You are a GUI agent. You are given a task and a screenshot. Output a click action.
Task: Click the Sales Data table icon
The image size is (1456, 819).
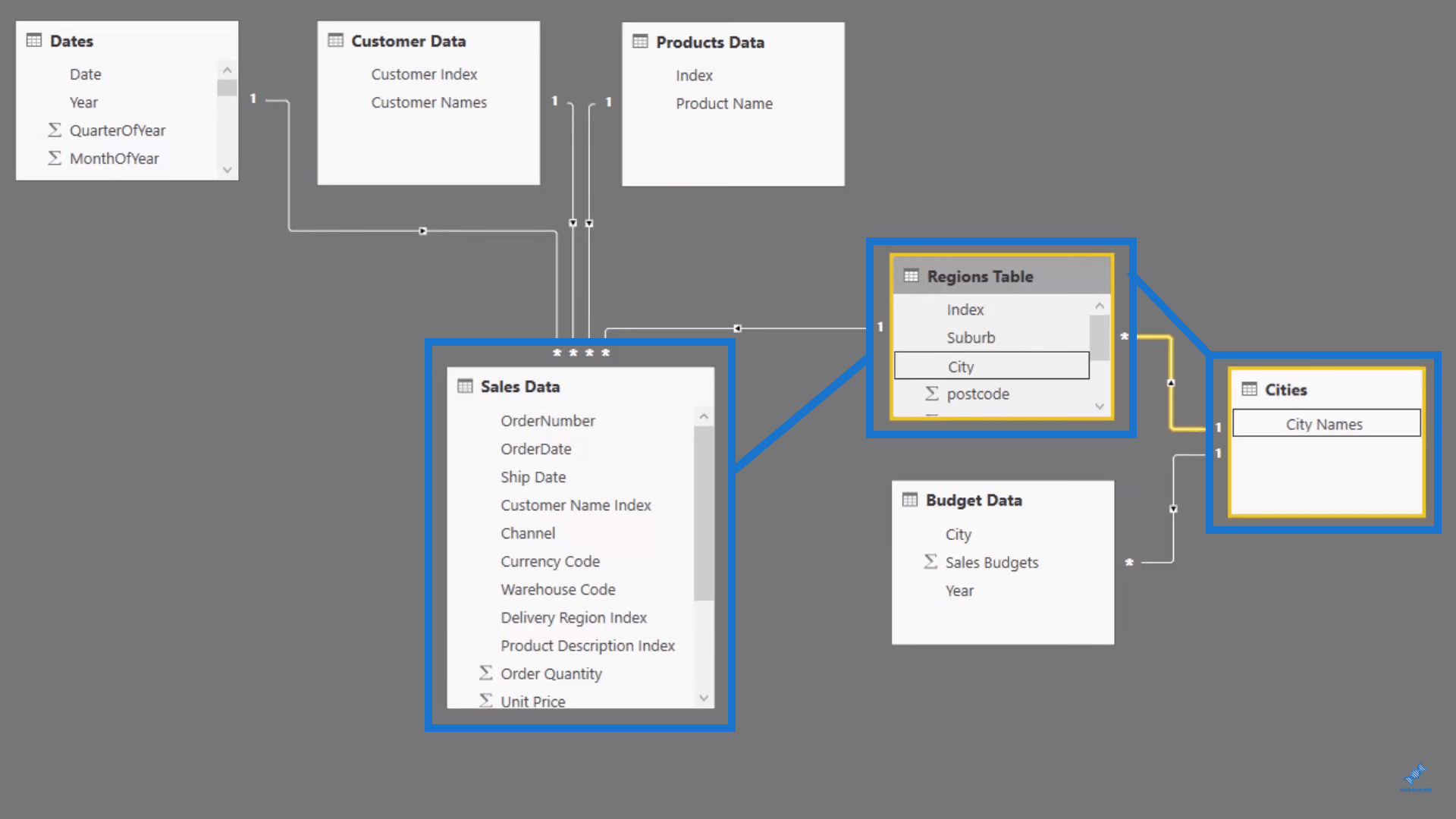464,387
